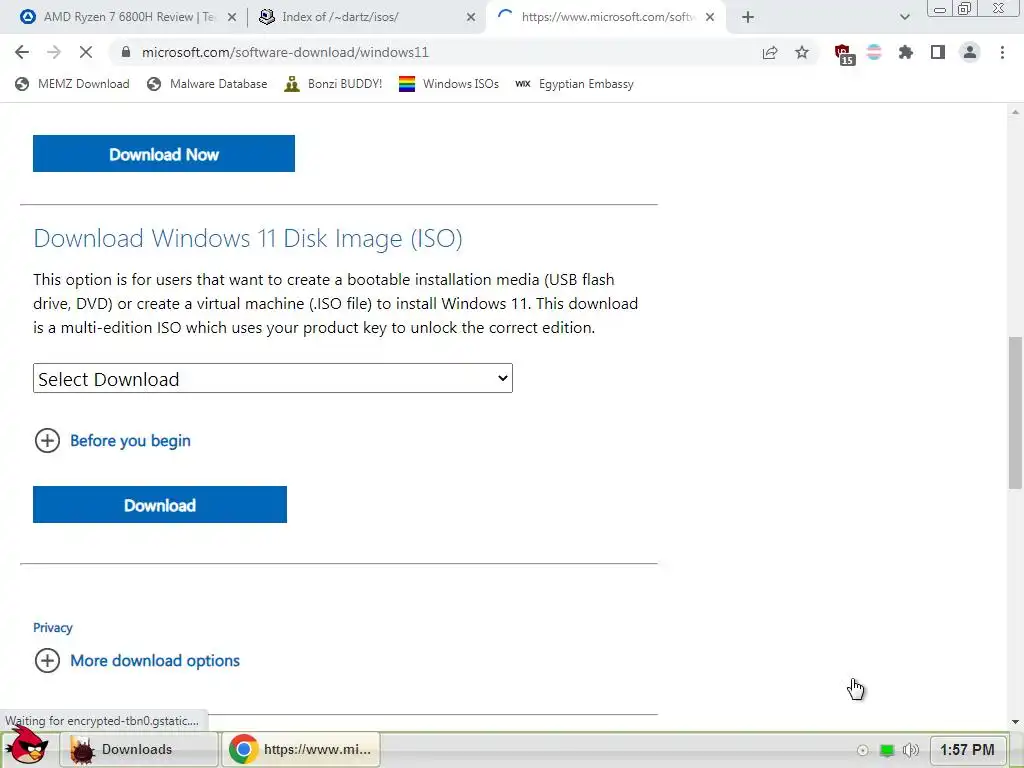Viewport: 1024px width, 768px height.
Task: Click the Download Now button
Action: pyautogui.click(x=164, y=153)
